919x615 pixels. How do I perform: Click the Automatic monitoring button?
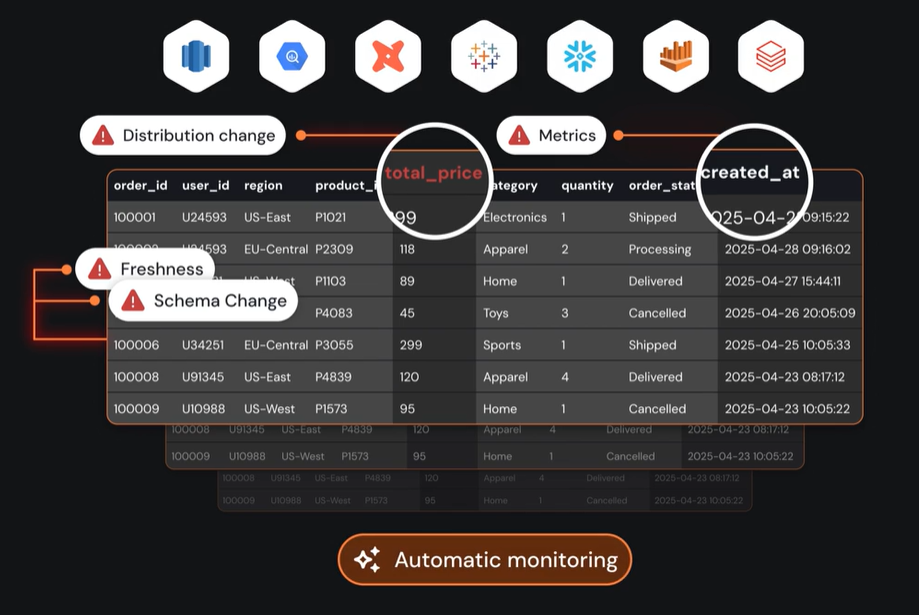[x=485, y=560]
